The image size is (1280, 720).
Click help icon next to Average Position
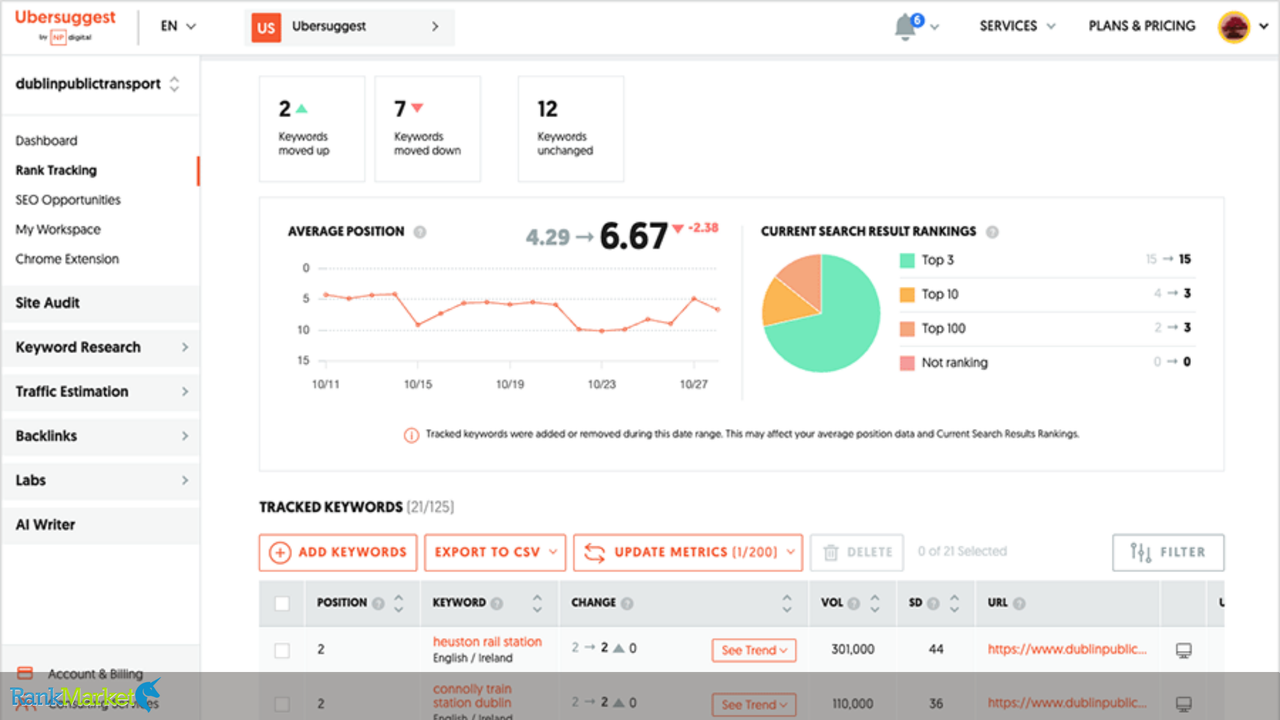(420, 232)
